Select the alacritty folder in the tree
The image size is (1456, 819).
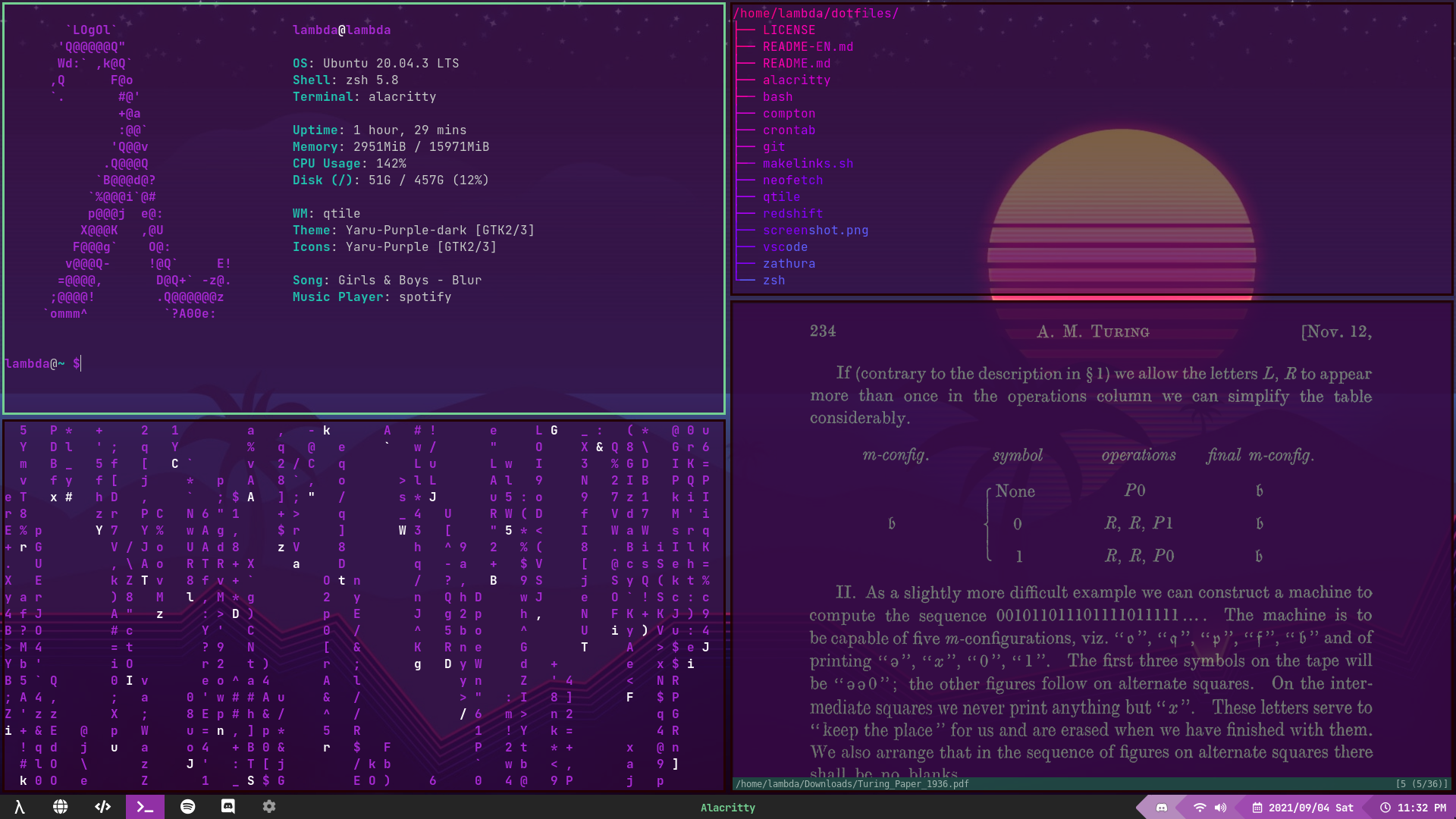click(796, 80)
